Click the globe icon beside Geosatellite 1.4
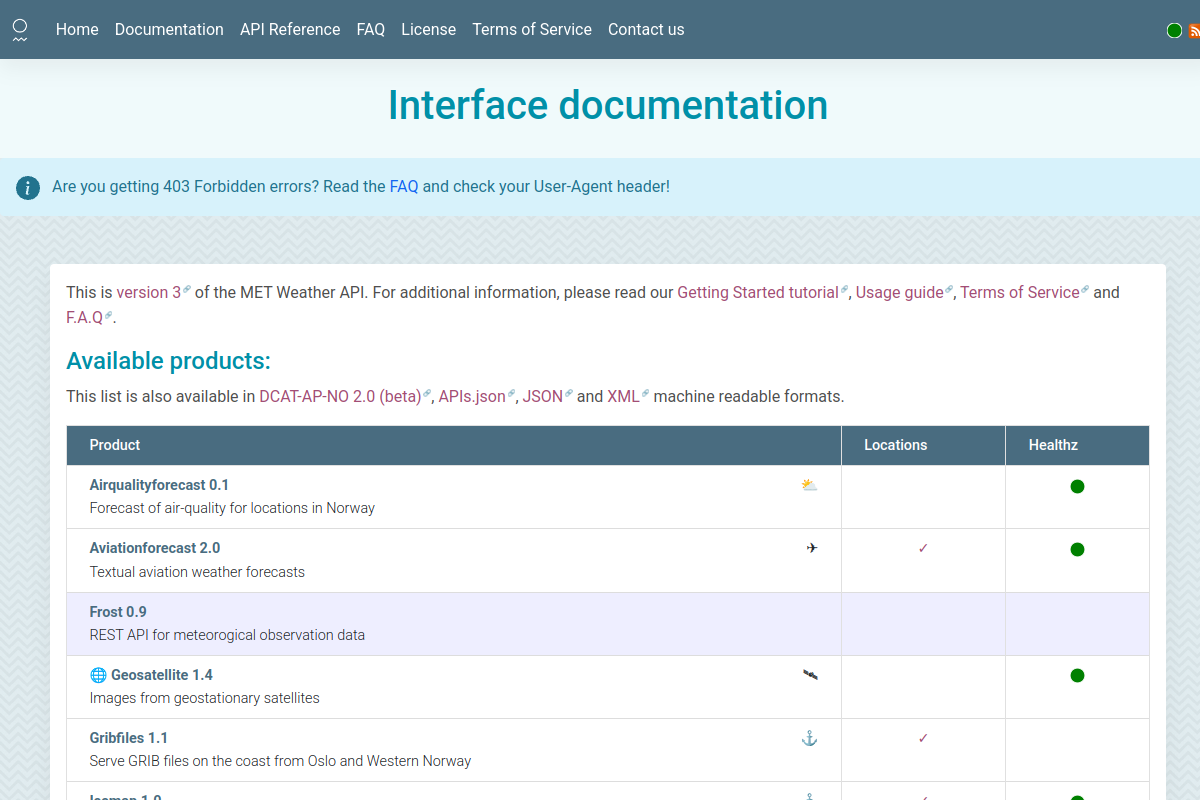The width and height of the screenshot is (1200, 800). pos(98,675)
